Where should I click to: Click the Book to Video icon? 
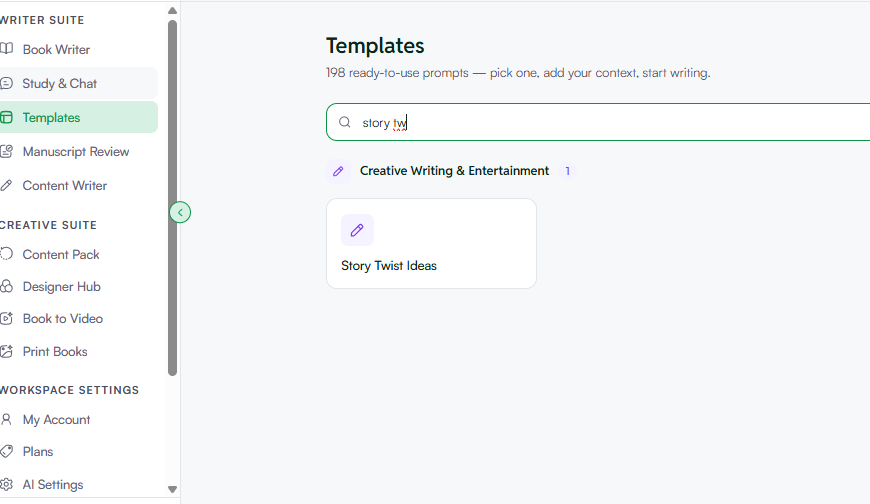6,318
